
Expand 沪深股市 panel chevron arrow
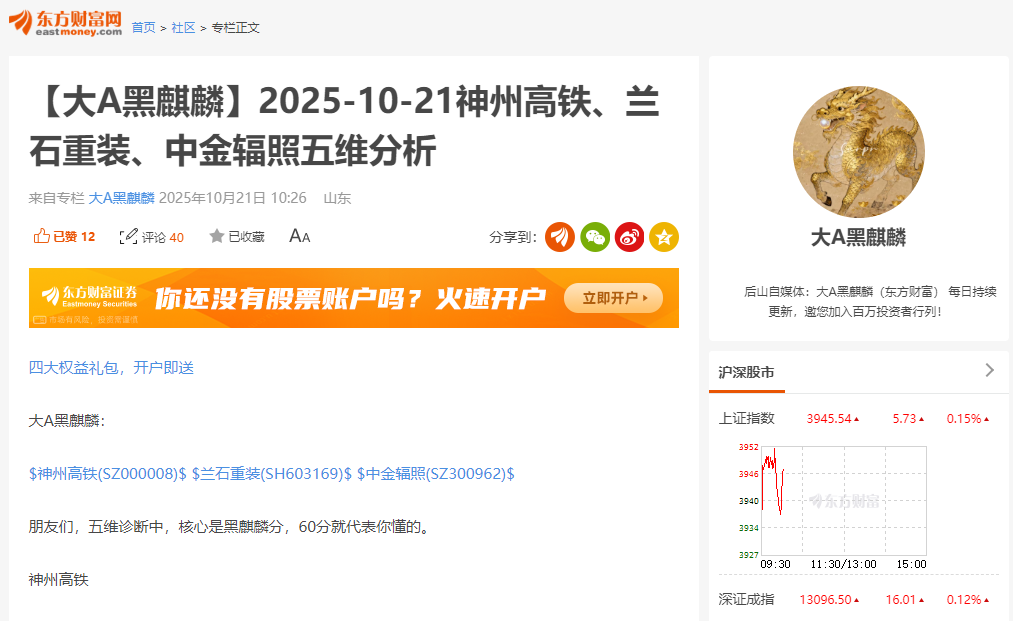click(x=989, y=370)
